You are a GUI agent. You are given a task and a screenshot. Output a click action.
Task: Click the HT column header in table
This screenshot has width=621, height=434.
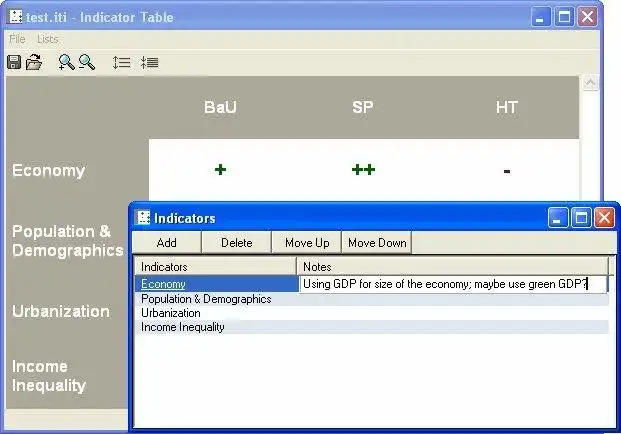(507, 107)
